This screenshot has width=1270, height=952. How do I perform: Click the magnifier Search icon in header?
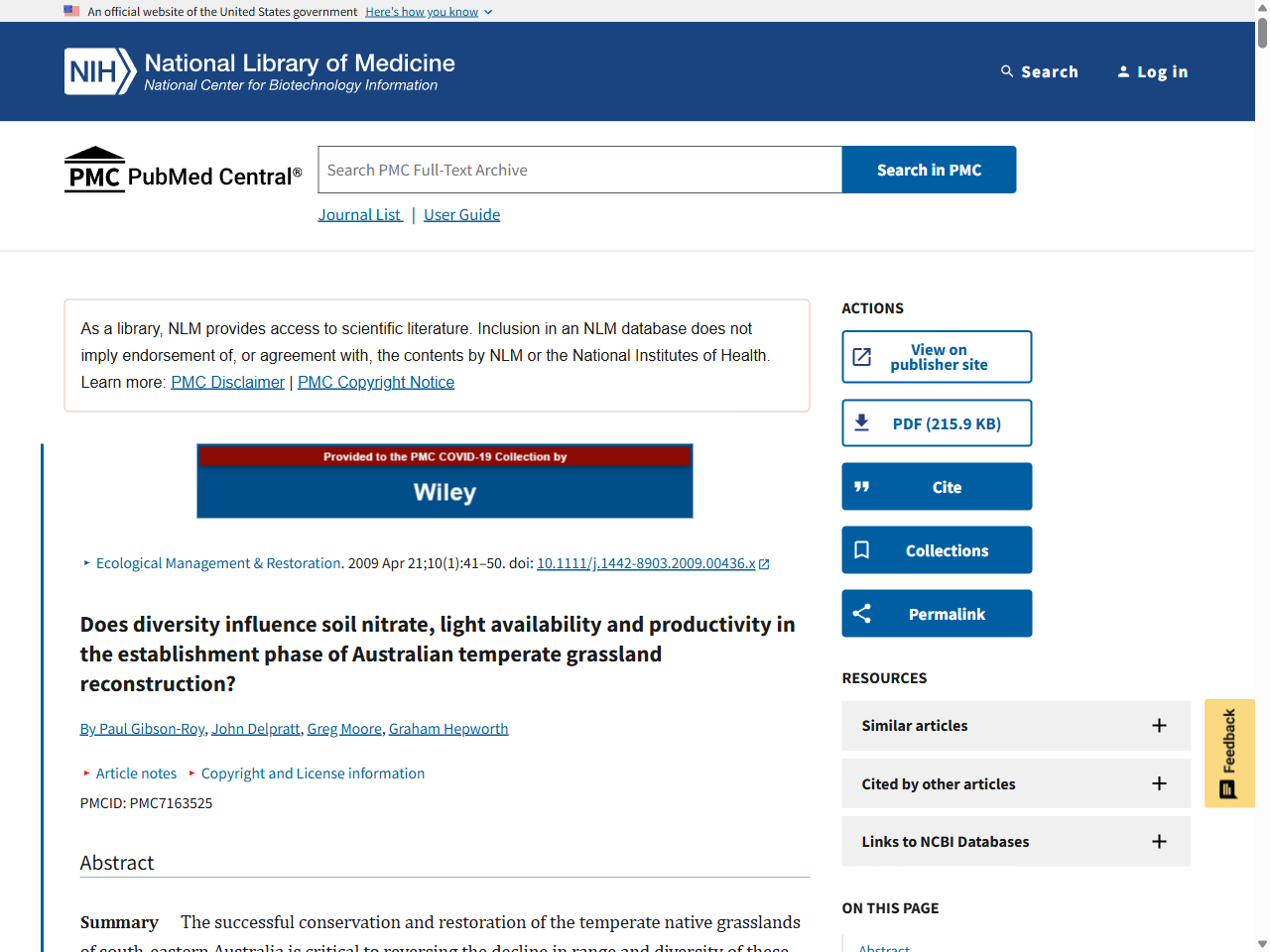coord(1007,71)
